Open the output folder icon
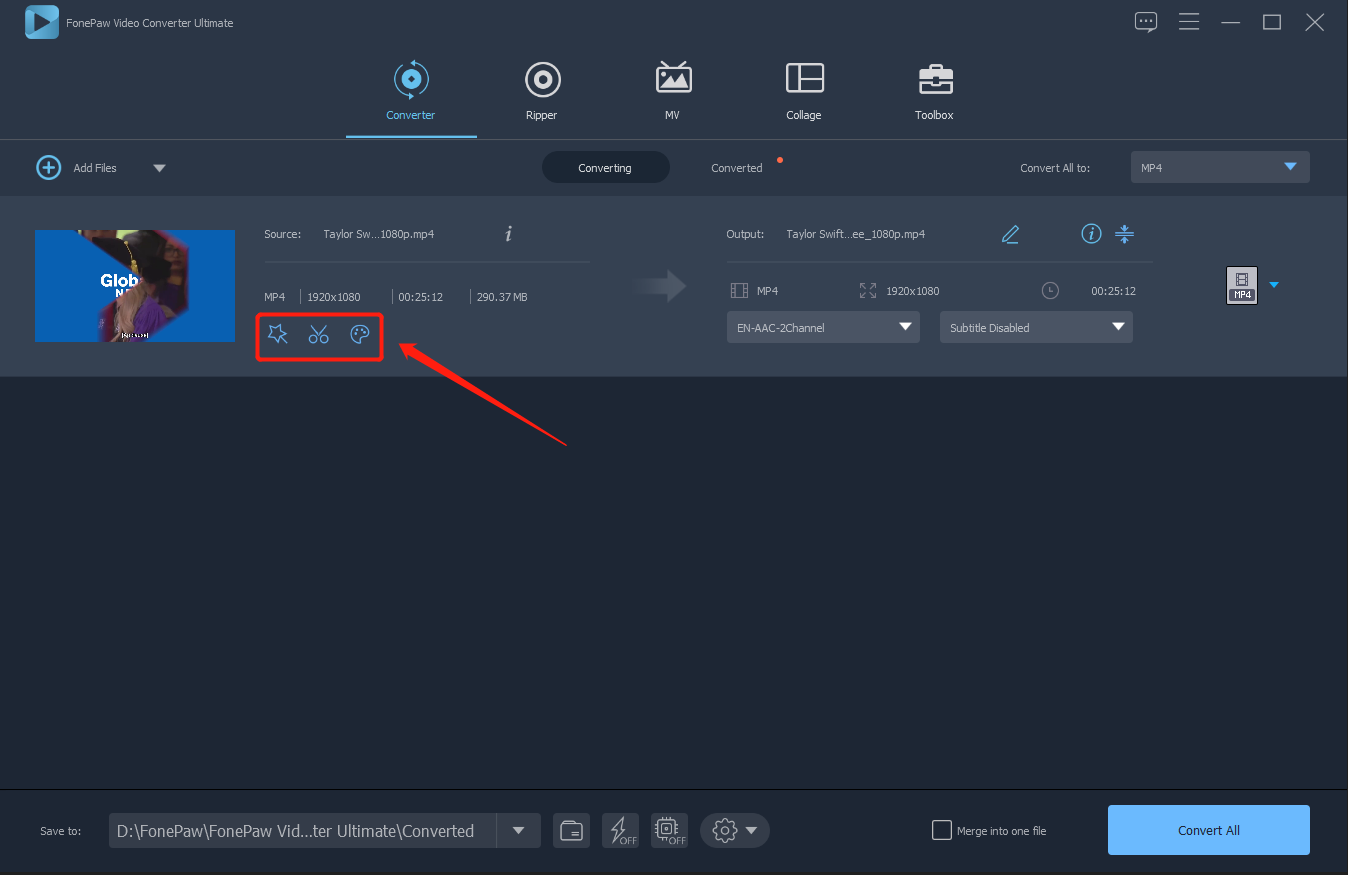This screenshot has height=875, width=1348. pos(571,830)
